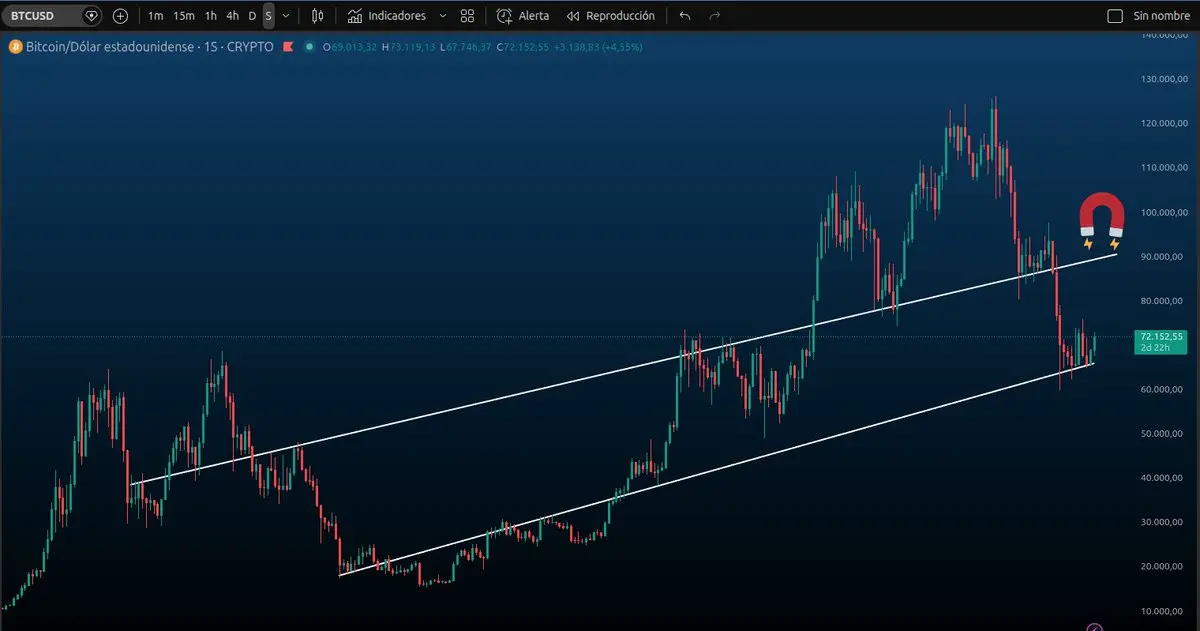Switch to the 4h timeframe
This screenshot has width=1200, height=631.
tap(232, 16)
